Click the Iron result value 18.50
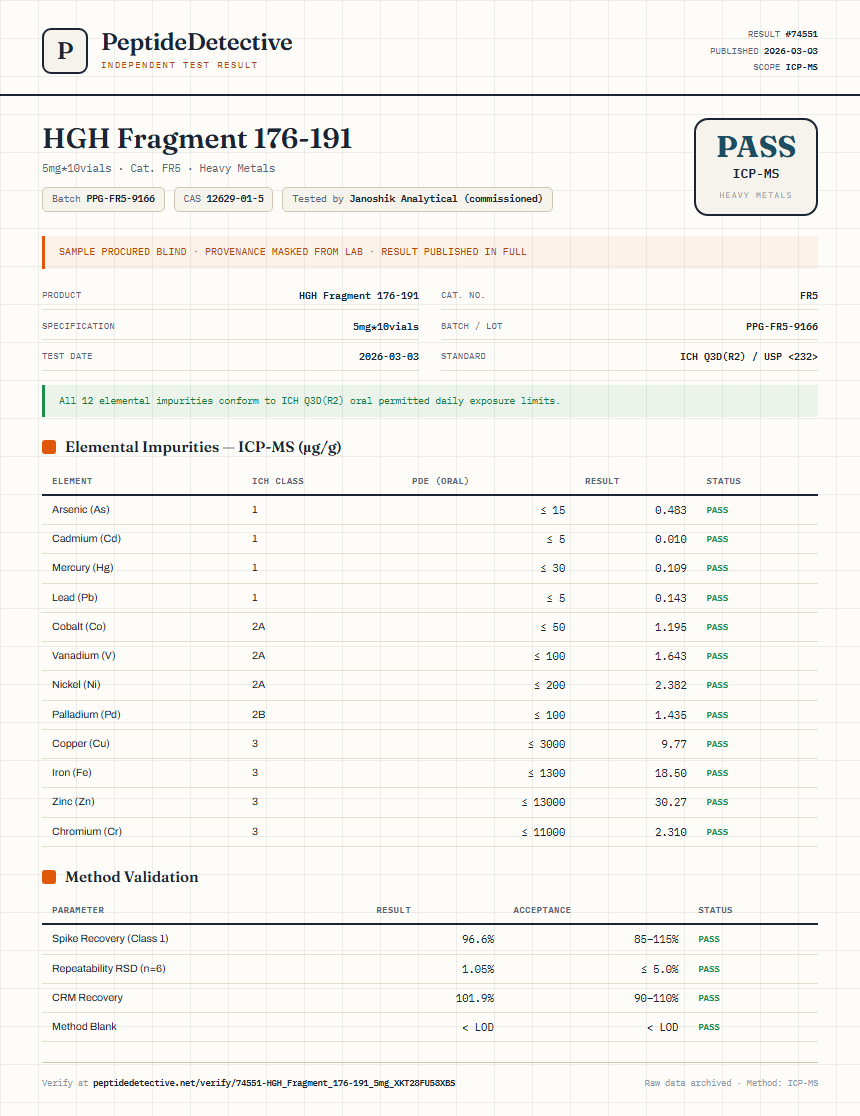860x1116 pixels. (671, 774)
